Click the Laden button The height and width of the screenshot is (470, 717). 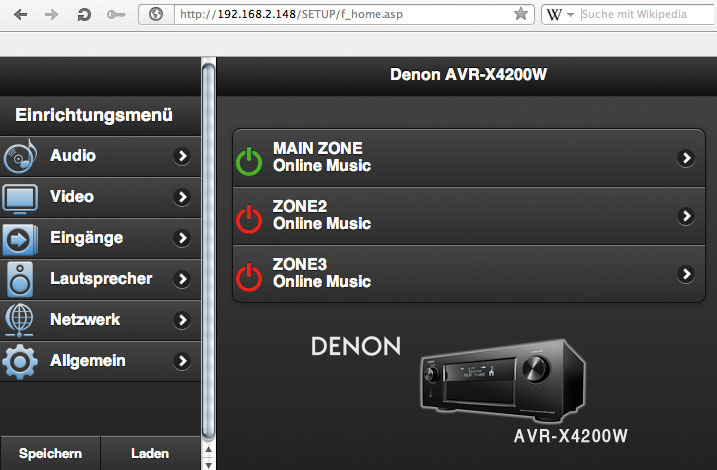pyautogui.click(x=150, y=454)
